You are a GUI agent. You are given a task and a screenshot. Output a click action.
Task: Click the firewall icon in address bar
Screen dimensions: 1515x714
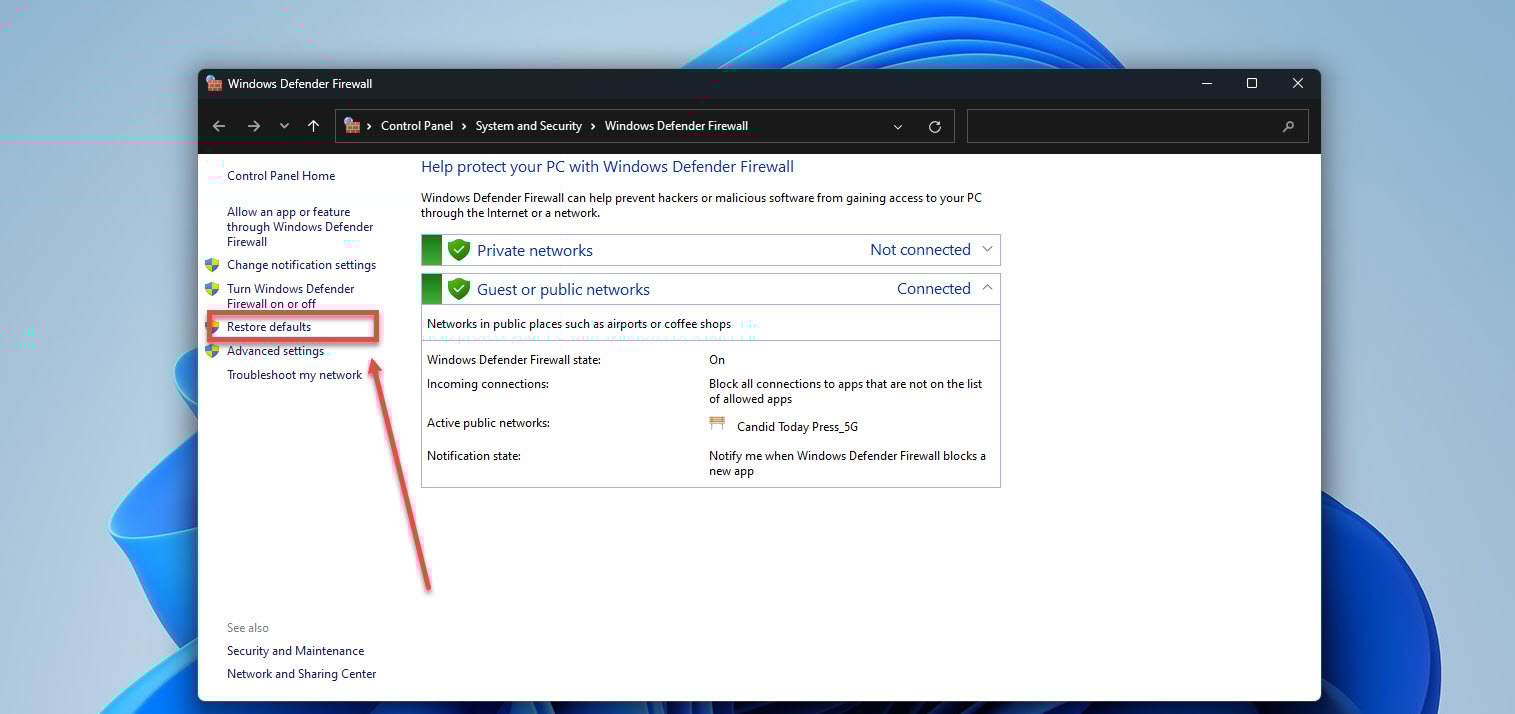[352, 126]
